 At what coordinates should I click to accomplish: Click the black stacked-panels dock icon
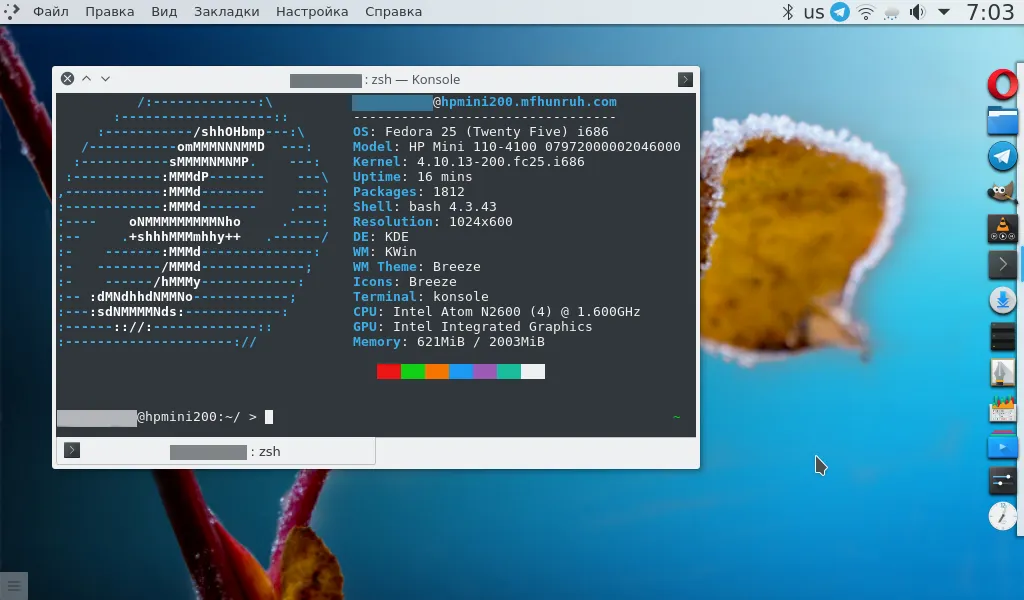coord(1002,336)
